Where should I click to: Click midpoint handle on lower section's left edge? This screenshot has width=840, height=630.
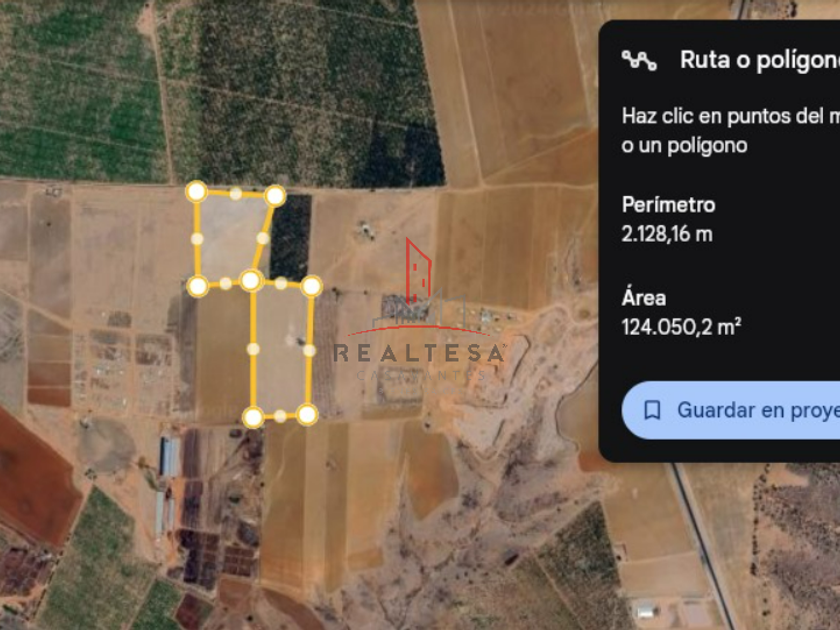[x=253, y=349]
